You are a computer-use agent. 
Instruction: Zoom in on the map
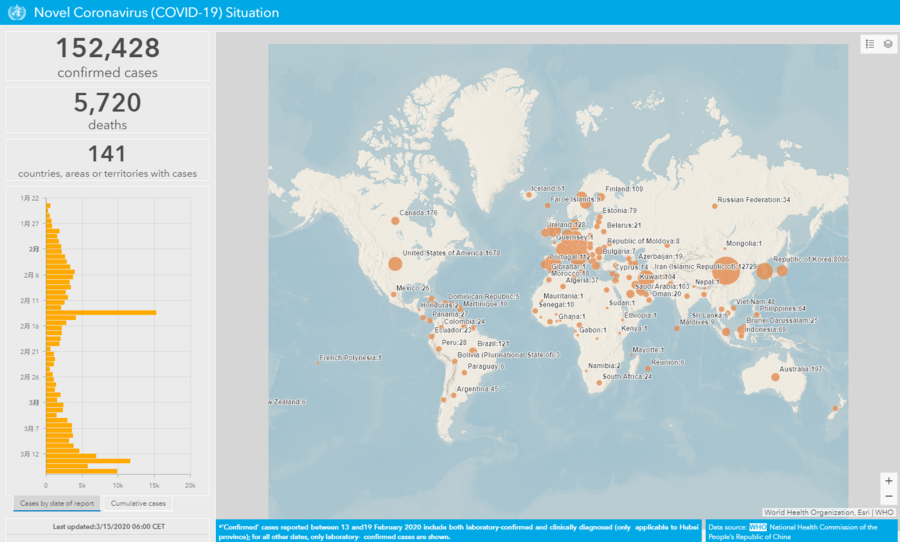888,481
